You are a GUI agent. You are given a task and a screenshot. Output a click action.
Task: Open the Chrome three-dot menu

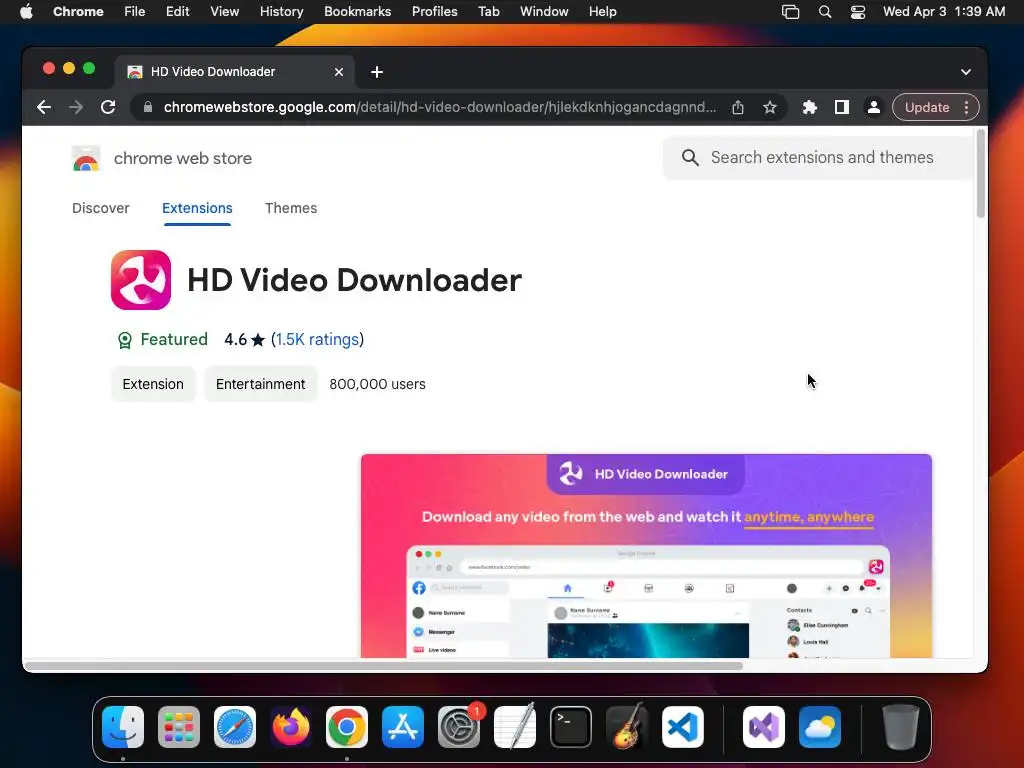pyautogui.click(x=967, y=107)
